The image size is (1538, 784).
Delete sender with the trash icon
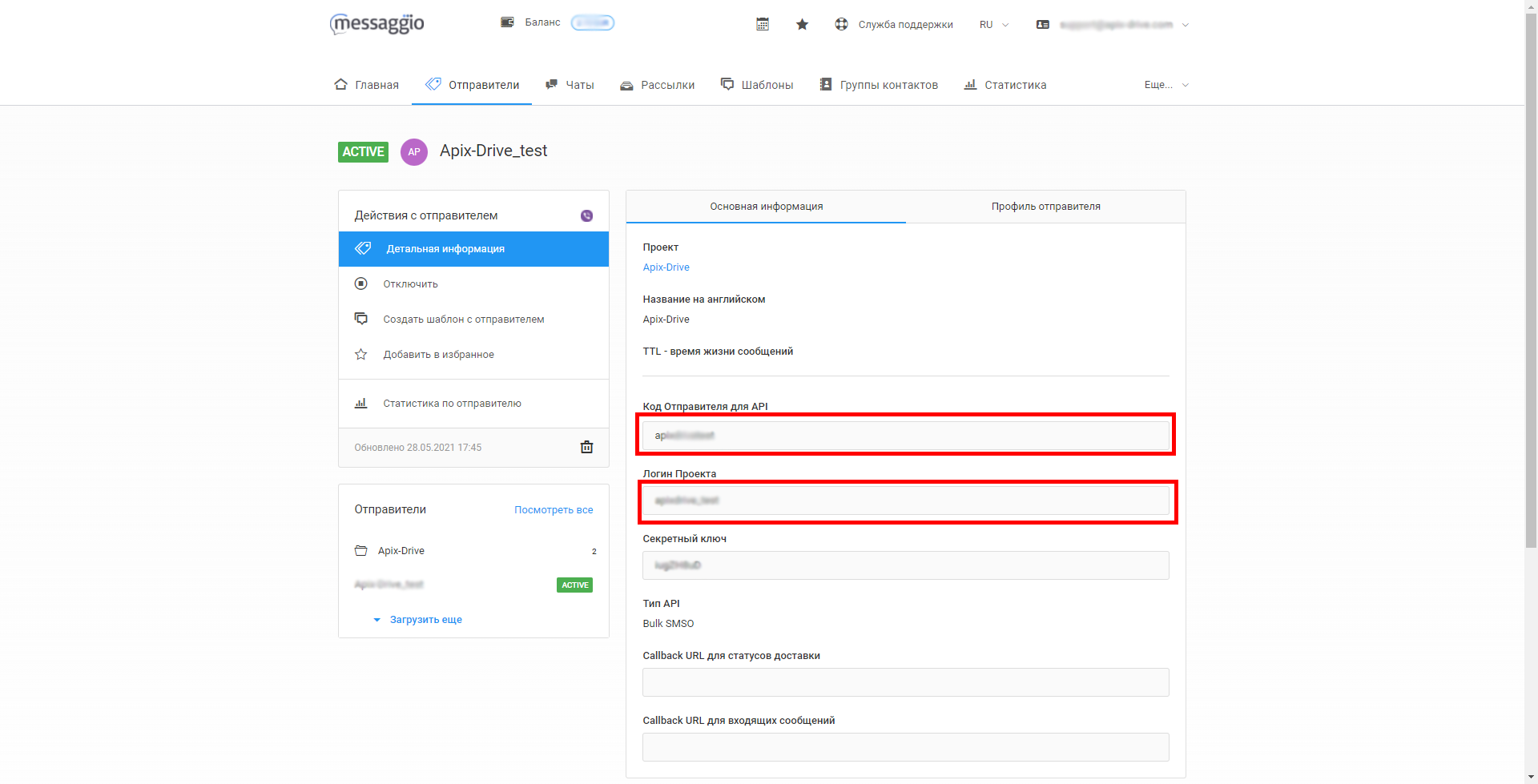click(586, 447)
